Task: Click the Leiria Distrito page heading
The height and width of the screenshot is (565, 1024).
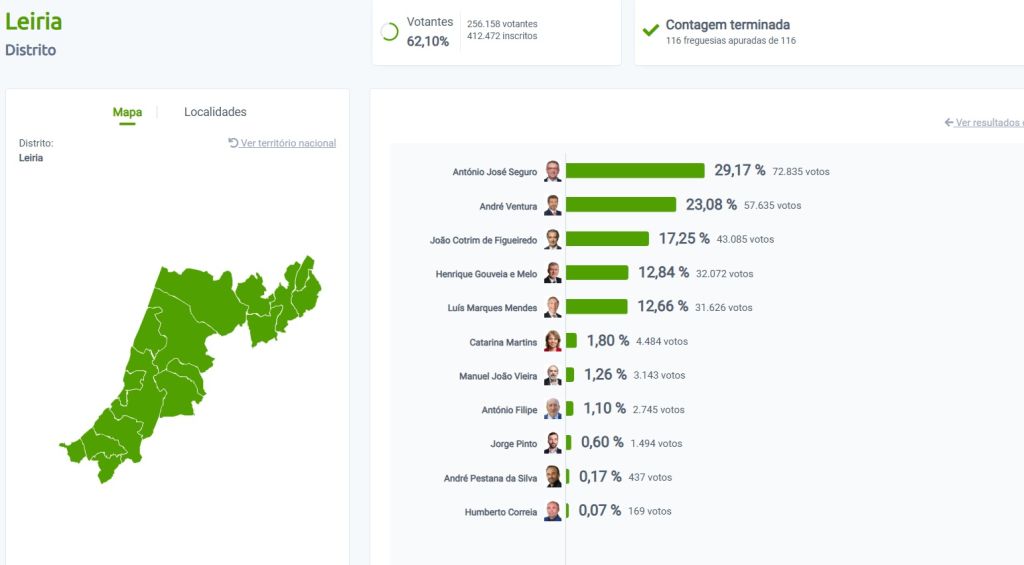Action: 34,23
